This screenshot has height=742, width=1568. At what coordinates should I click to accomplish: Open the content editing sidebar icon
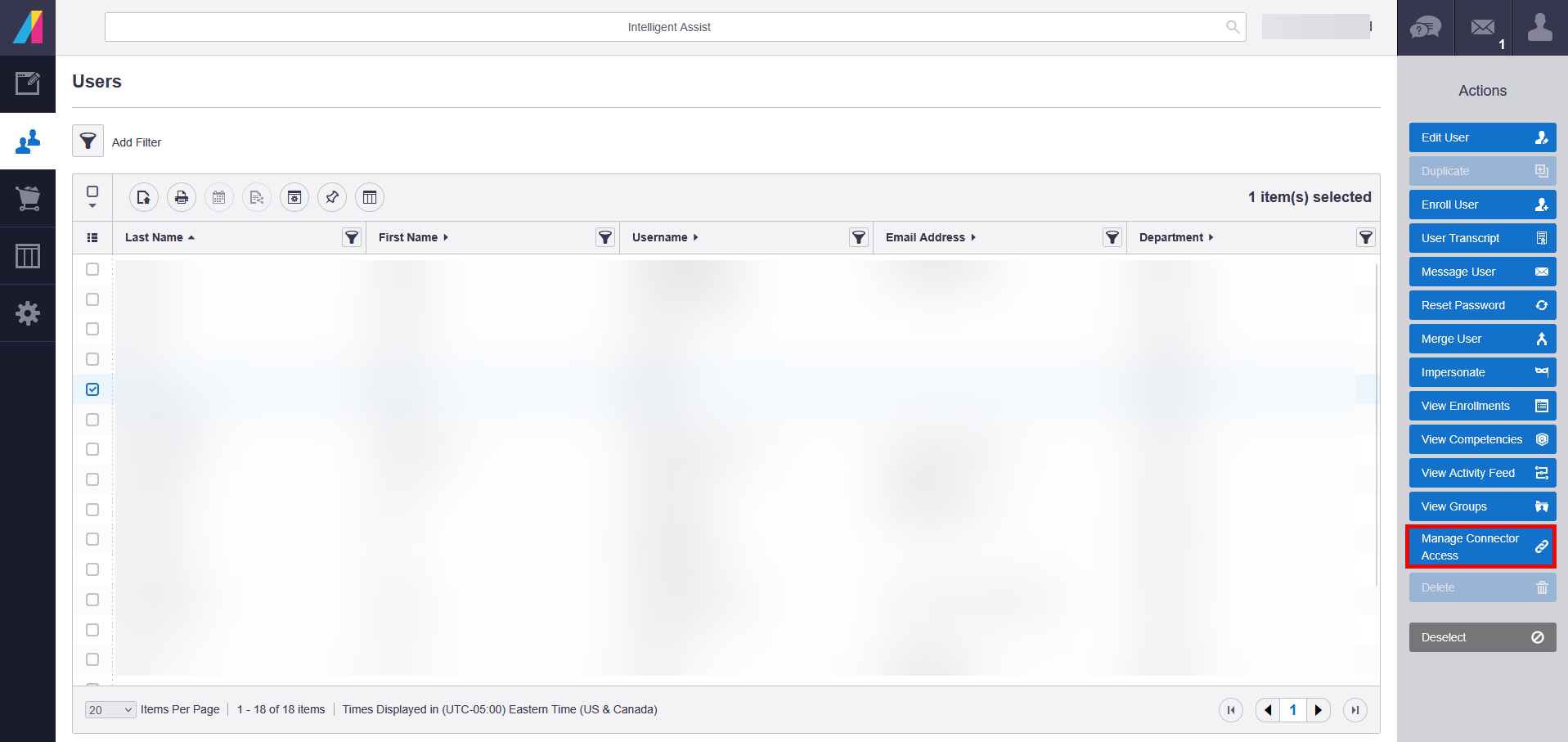click(28, 83)
